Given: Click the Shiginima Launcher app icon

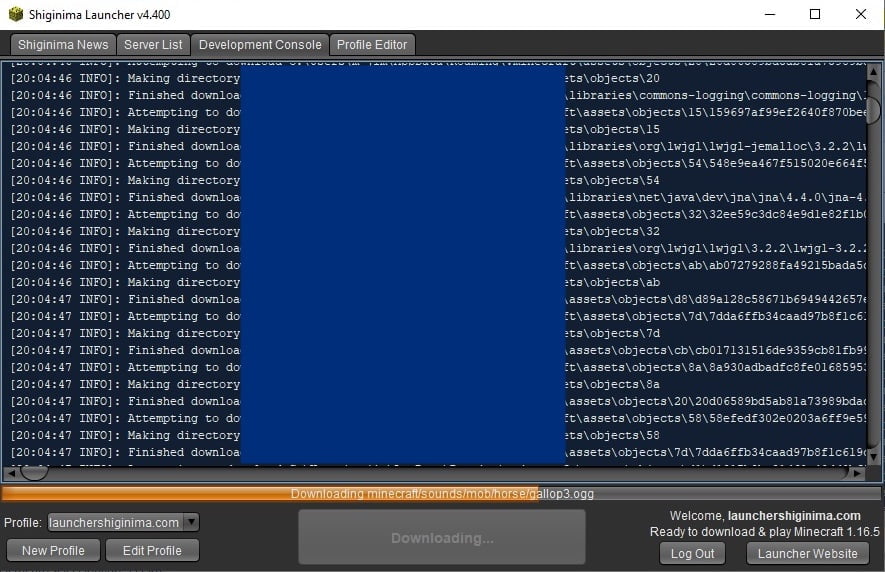Looking at the screenshot, I should 15,14.
